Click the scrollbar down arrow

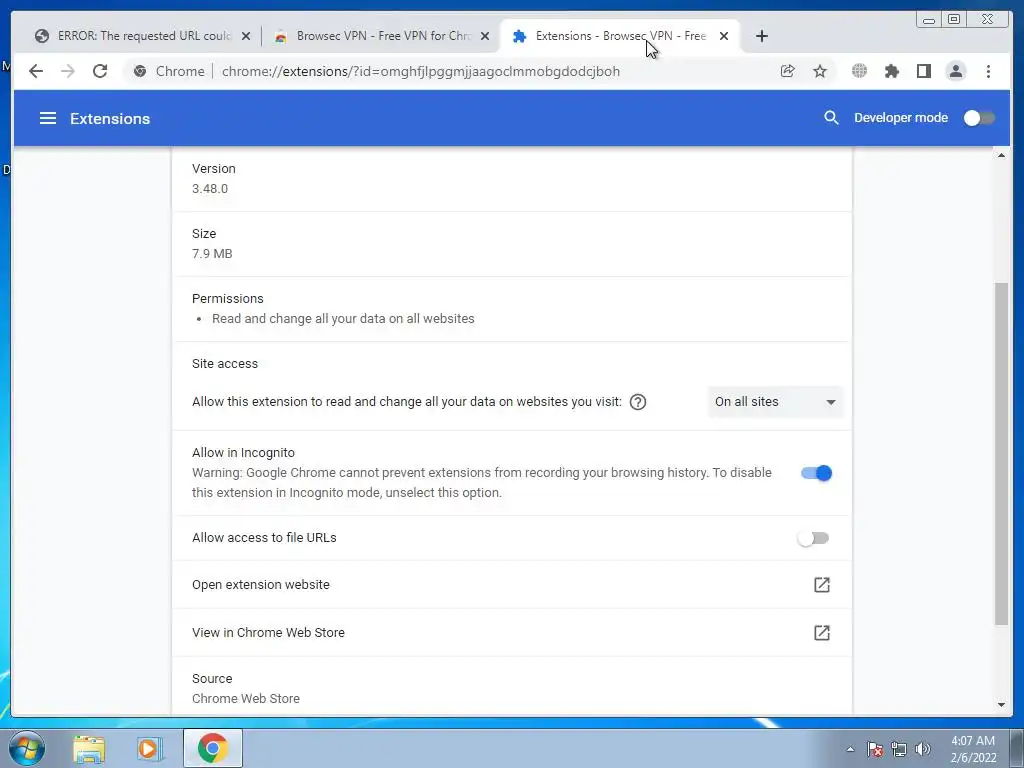click(x=1001, y=705)
